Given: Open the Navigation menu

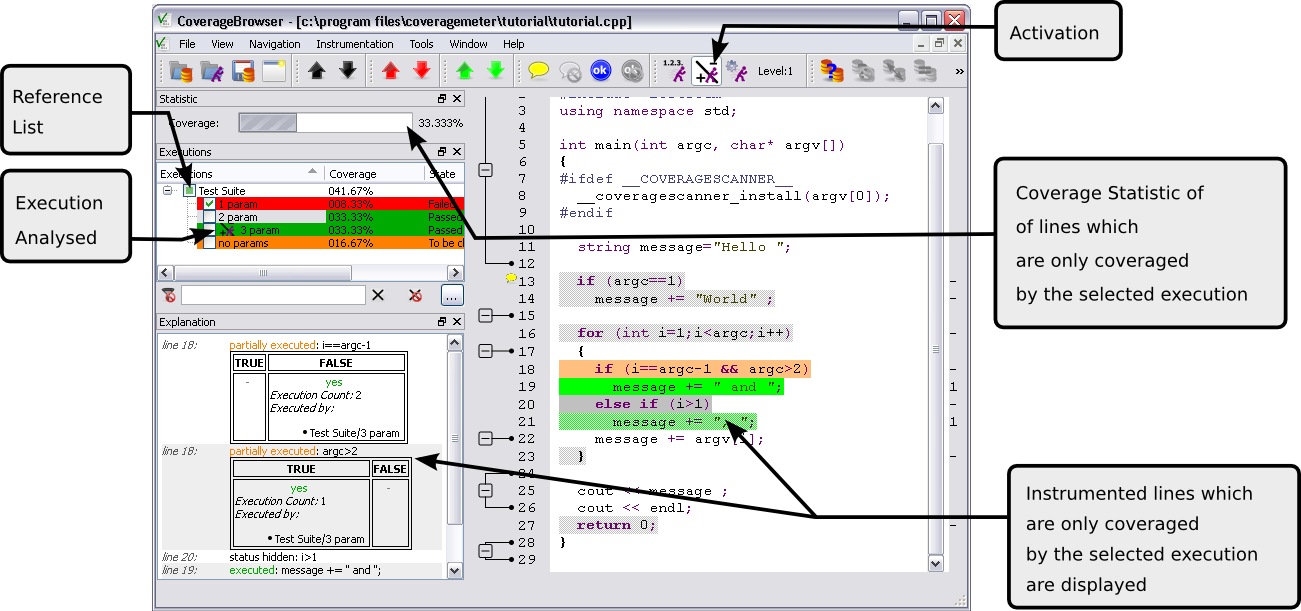Looking at the screenshot, I should pos(274,44).
